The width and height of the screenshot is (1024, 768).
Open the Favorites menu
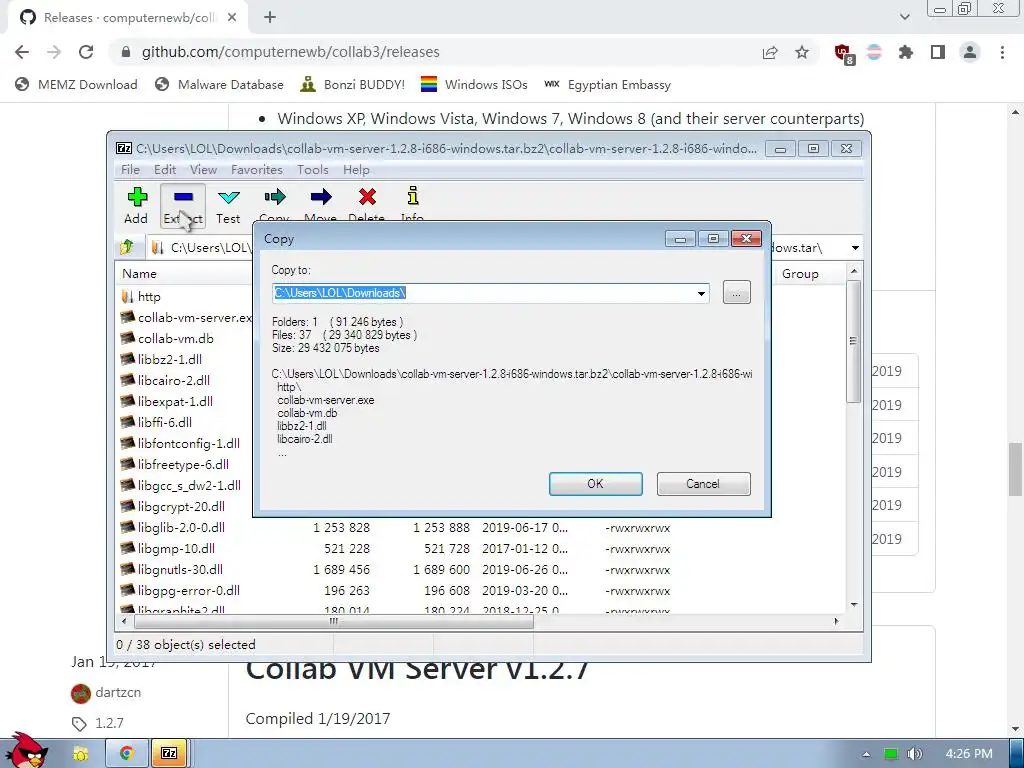point(257,170)
